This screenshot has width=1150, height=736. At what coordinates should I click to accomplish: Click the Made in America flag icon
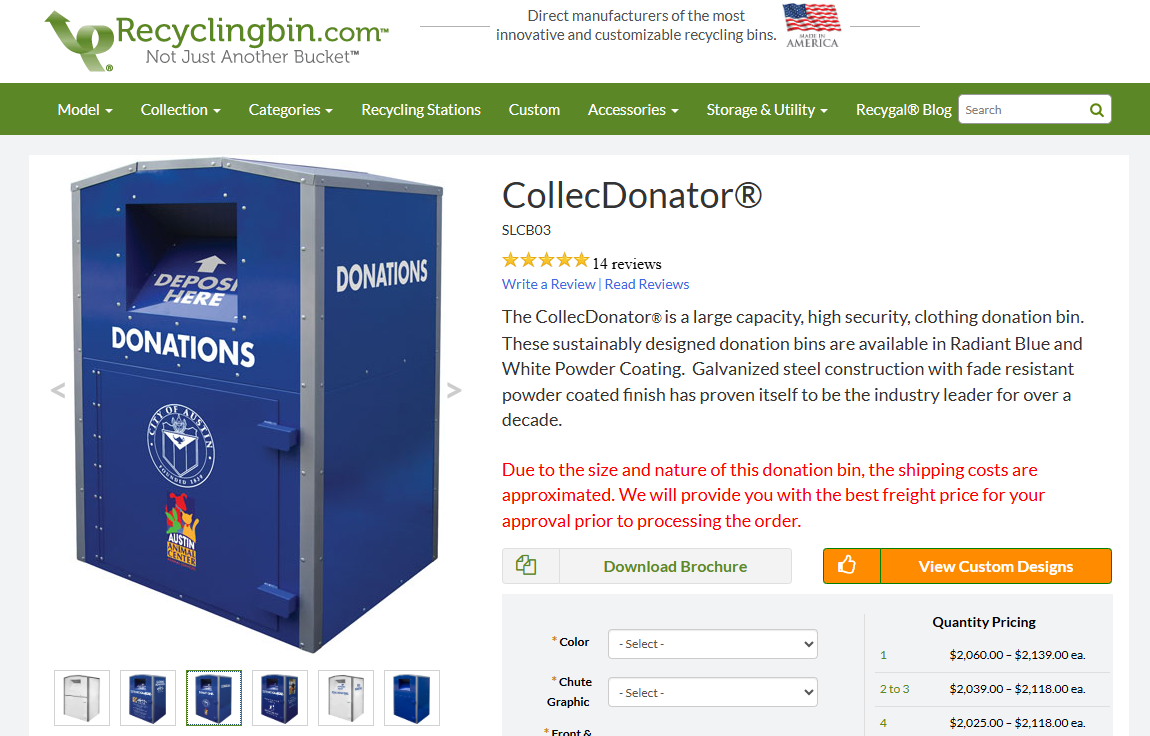[x=812, y=26]
